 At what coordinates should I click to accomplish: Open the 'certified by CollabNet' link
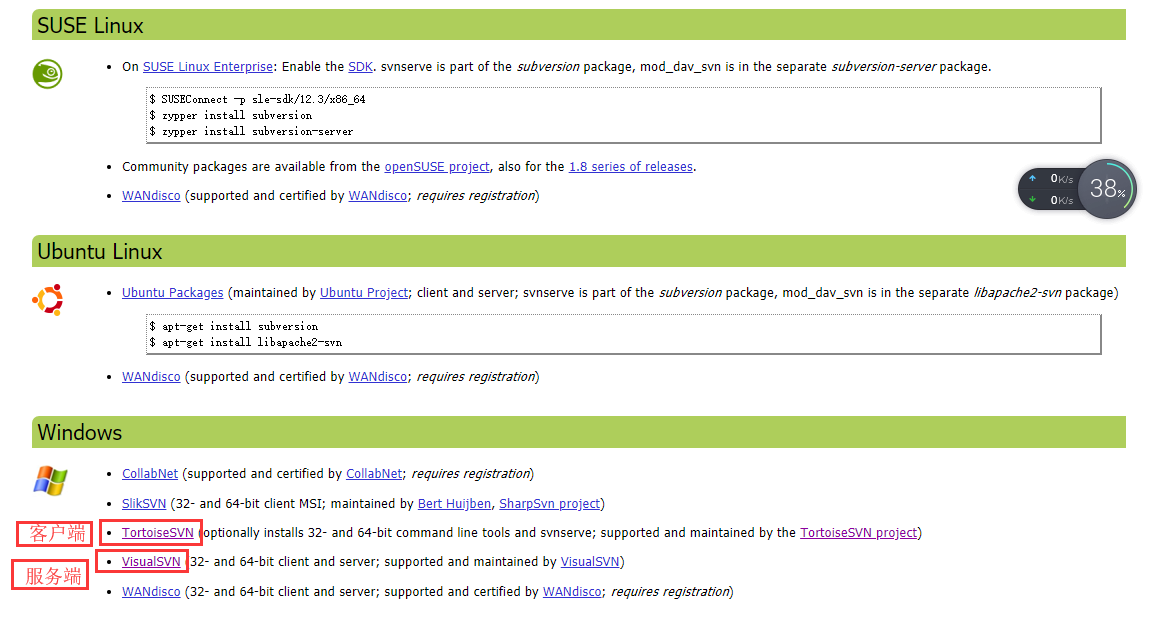374,474
